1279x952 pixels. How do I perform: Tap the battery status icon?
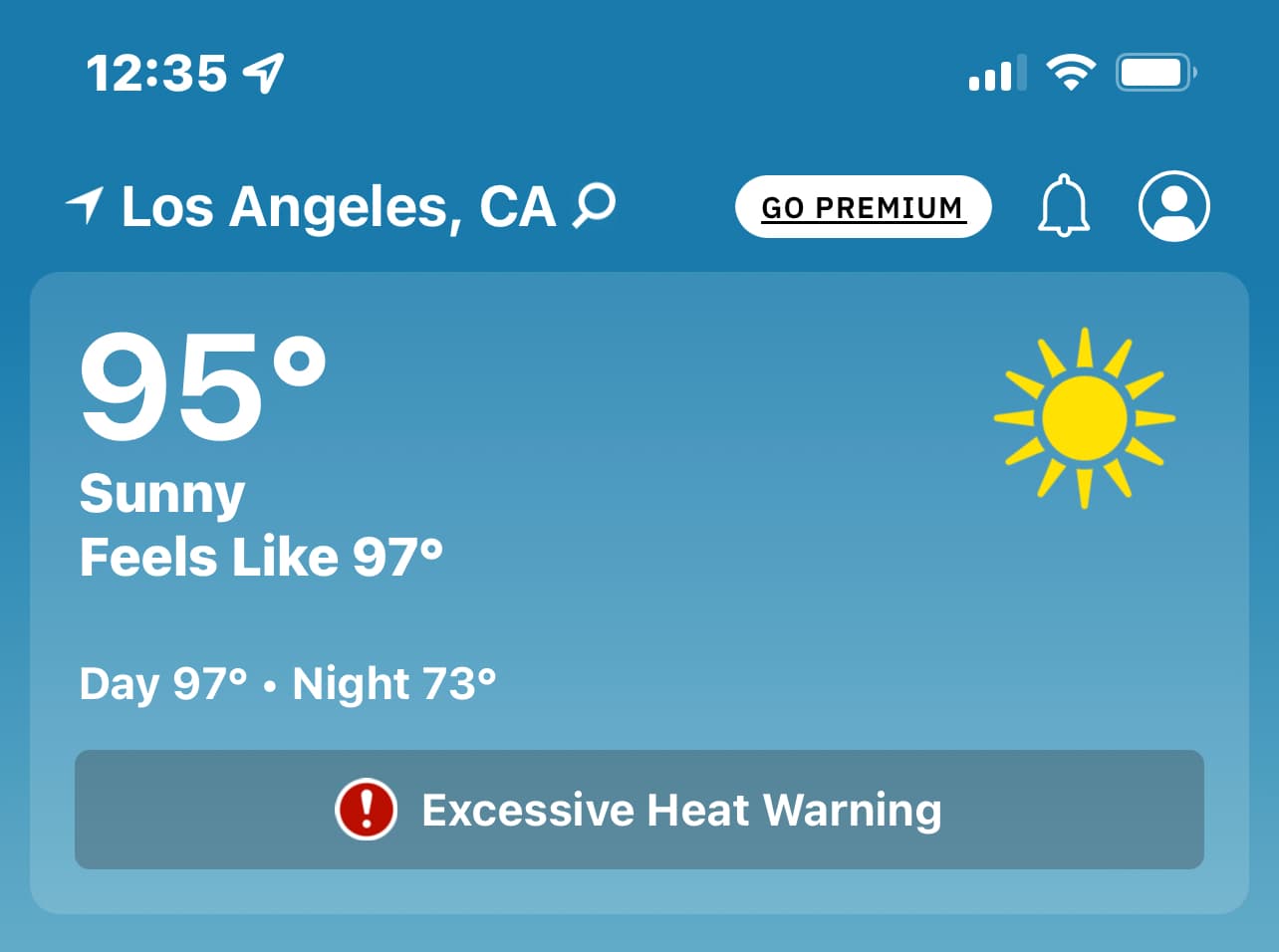pos(1156,73)
